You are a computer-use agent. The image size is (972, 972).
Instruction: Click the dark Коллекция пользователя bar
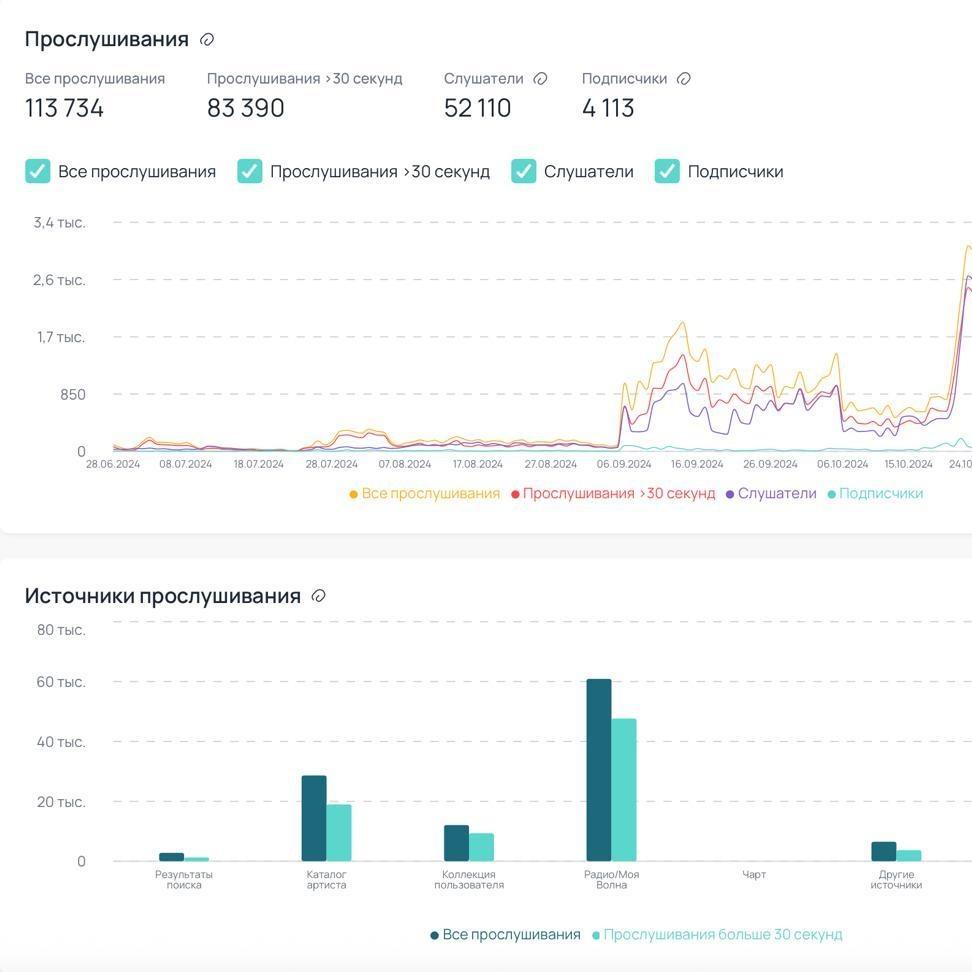click(x=456, y=843)
